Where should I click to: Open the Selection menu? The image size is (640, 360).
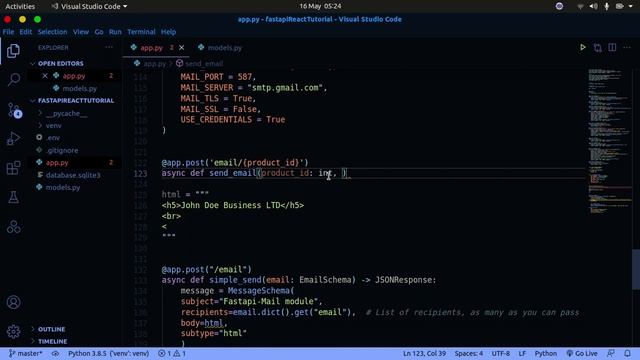point(52,32)
